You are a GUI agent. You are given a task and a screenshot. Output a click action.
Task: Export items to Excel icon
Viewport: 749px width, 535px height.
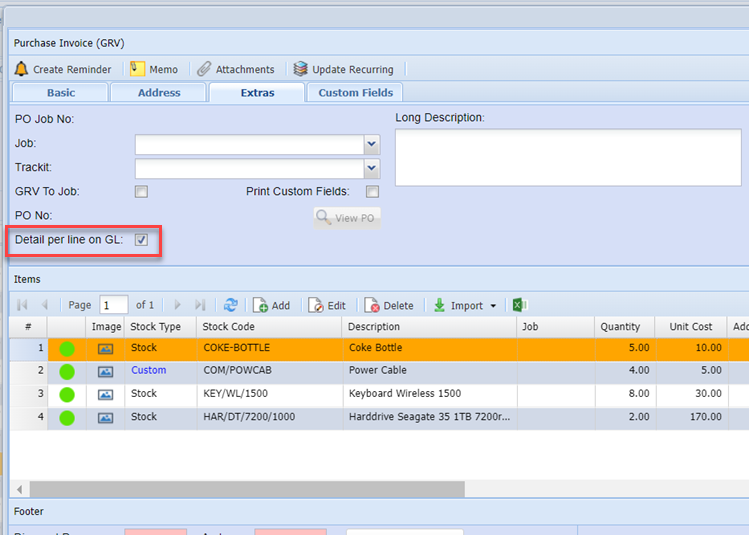click(x=520, y=305)
